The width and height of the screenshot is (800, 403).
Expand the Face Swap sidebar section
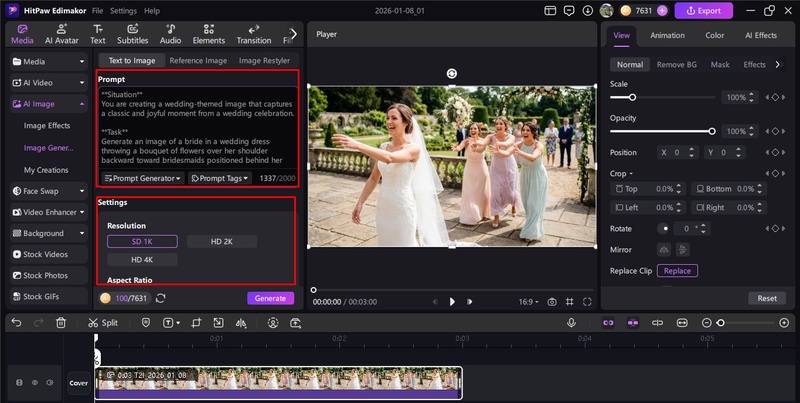[x=46, y=190]
